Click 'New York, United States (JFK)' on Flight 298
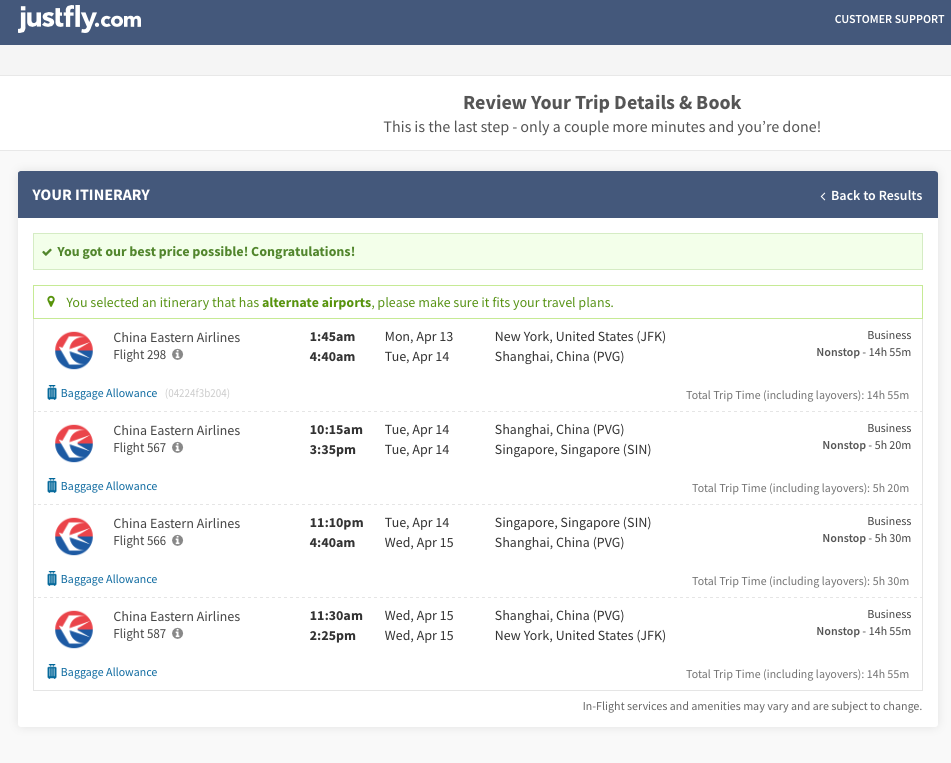The width and height of the screenshot is (951, 763). point(580,337)
